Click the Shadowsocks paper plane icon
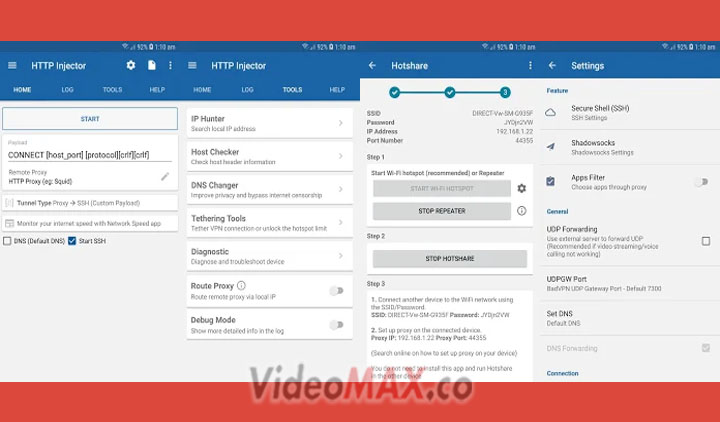 point(551,147)
